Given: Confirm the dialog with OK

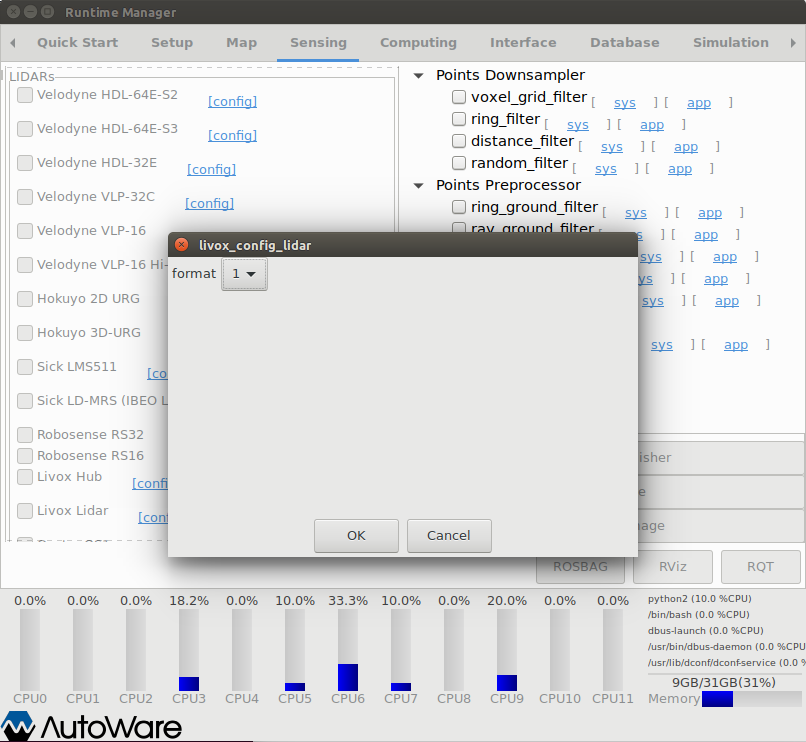Looking at the screenshot, I should coord(356,535).
